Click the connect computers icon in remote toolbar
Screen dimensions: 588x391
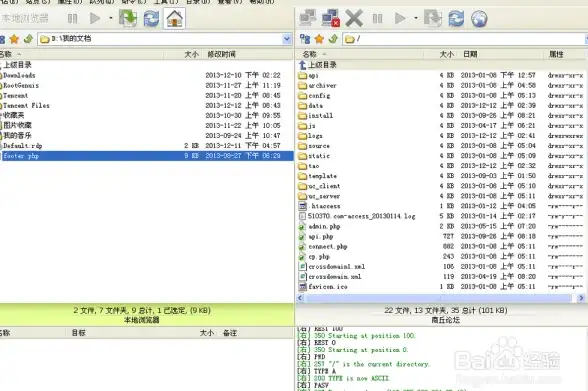[308, 18]
